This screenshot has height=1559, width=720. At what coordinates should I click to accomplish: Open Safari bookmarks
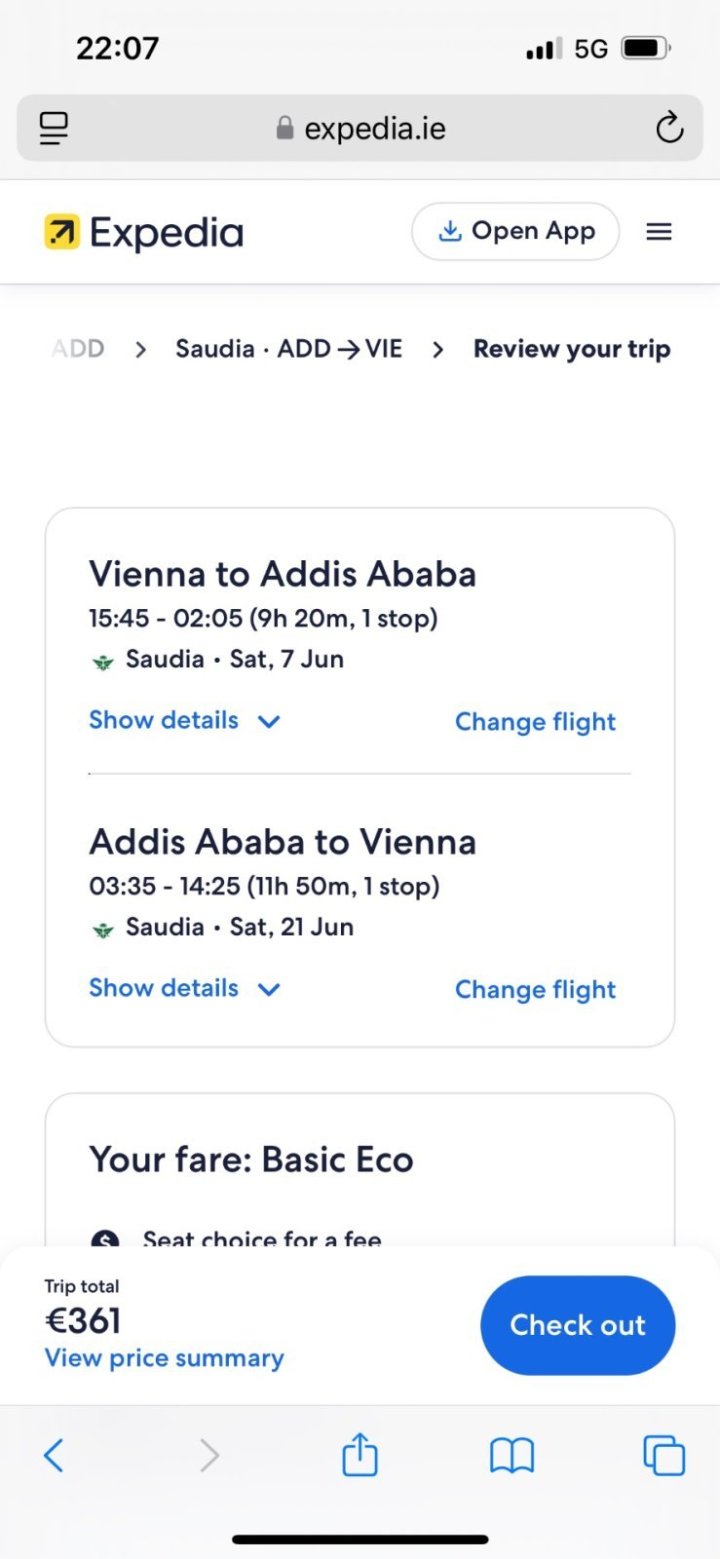512,1455
